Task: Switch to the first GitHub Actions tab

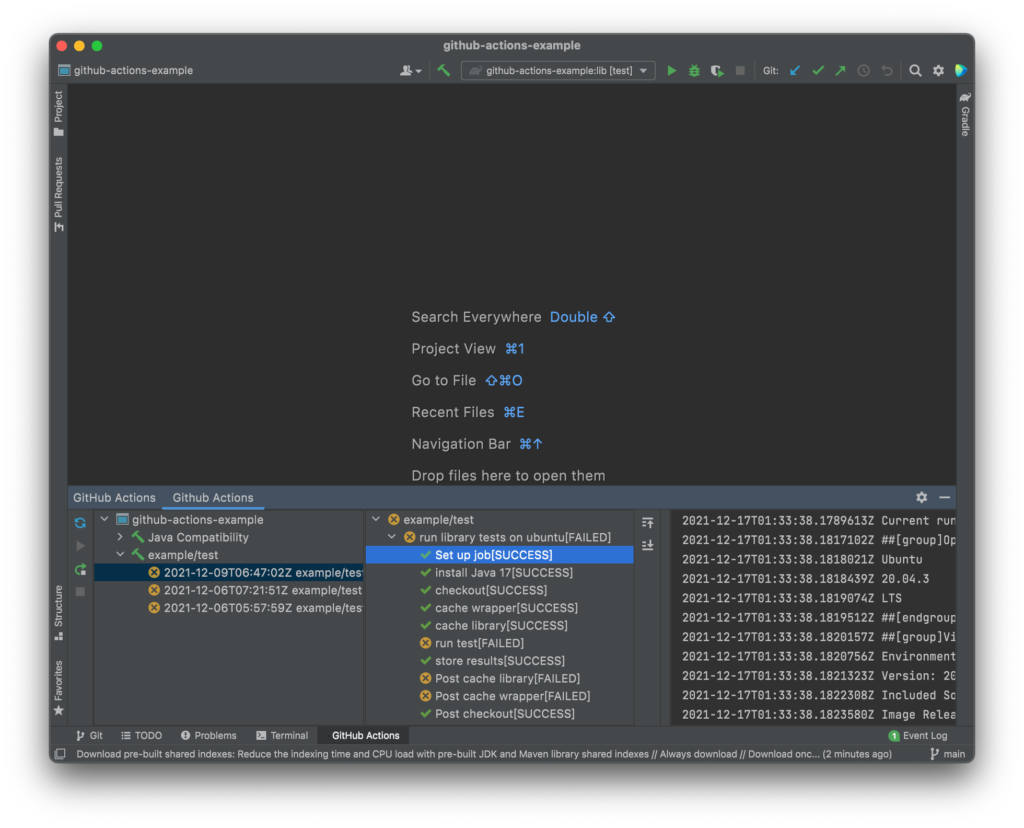Action: (114, 498)
